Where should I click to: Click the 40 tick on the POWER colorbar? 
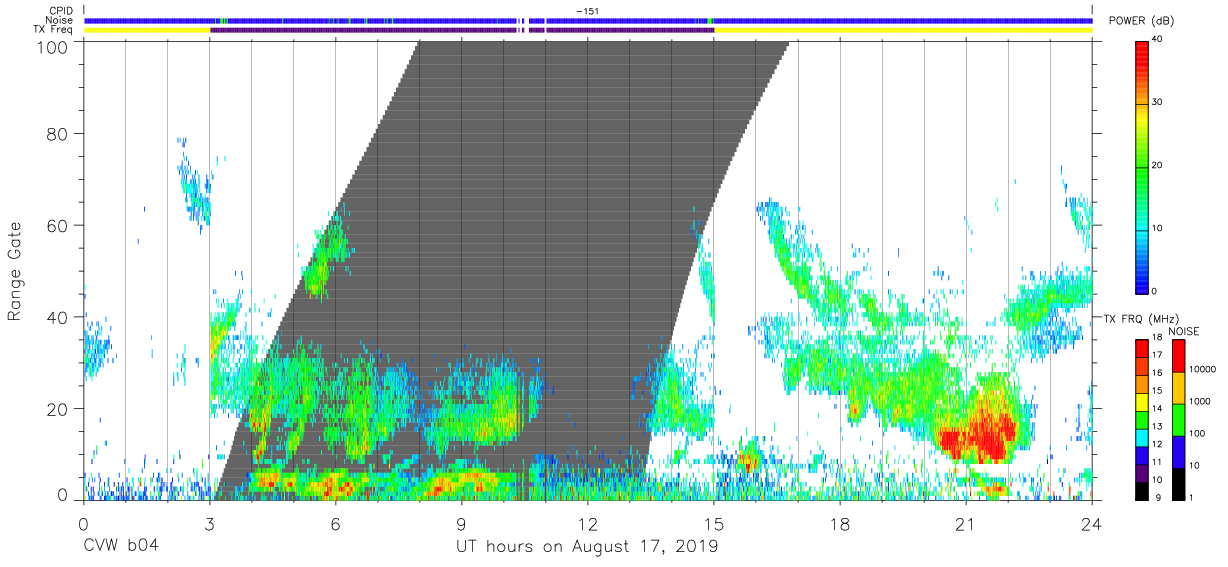click(x=1156, y=40)
